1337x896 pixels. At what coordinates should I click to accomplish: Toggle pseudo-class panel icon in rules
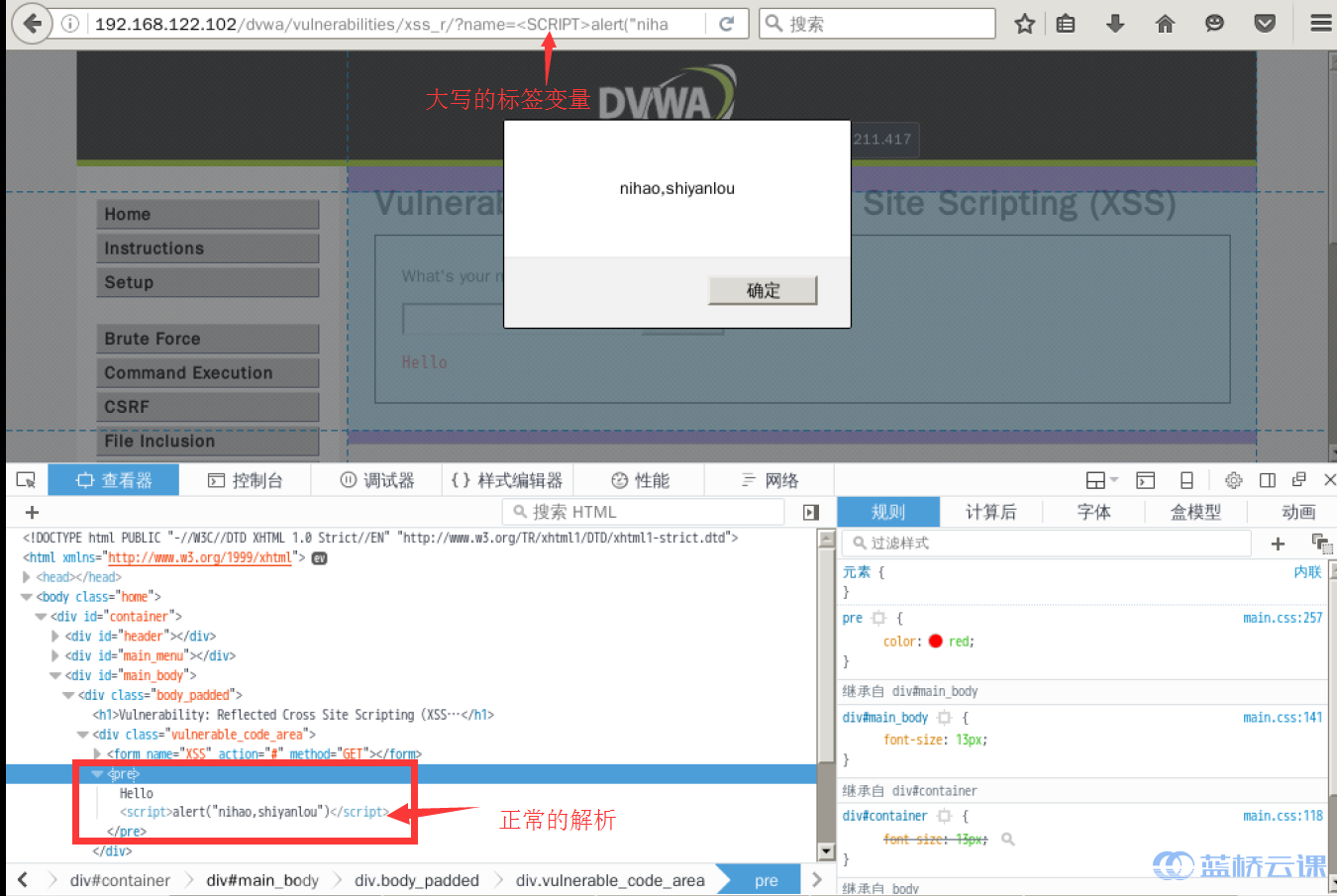point(1321,544)
